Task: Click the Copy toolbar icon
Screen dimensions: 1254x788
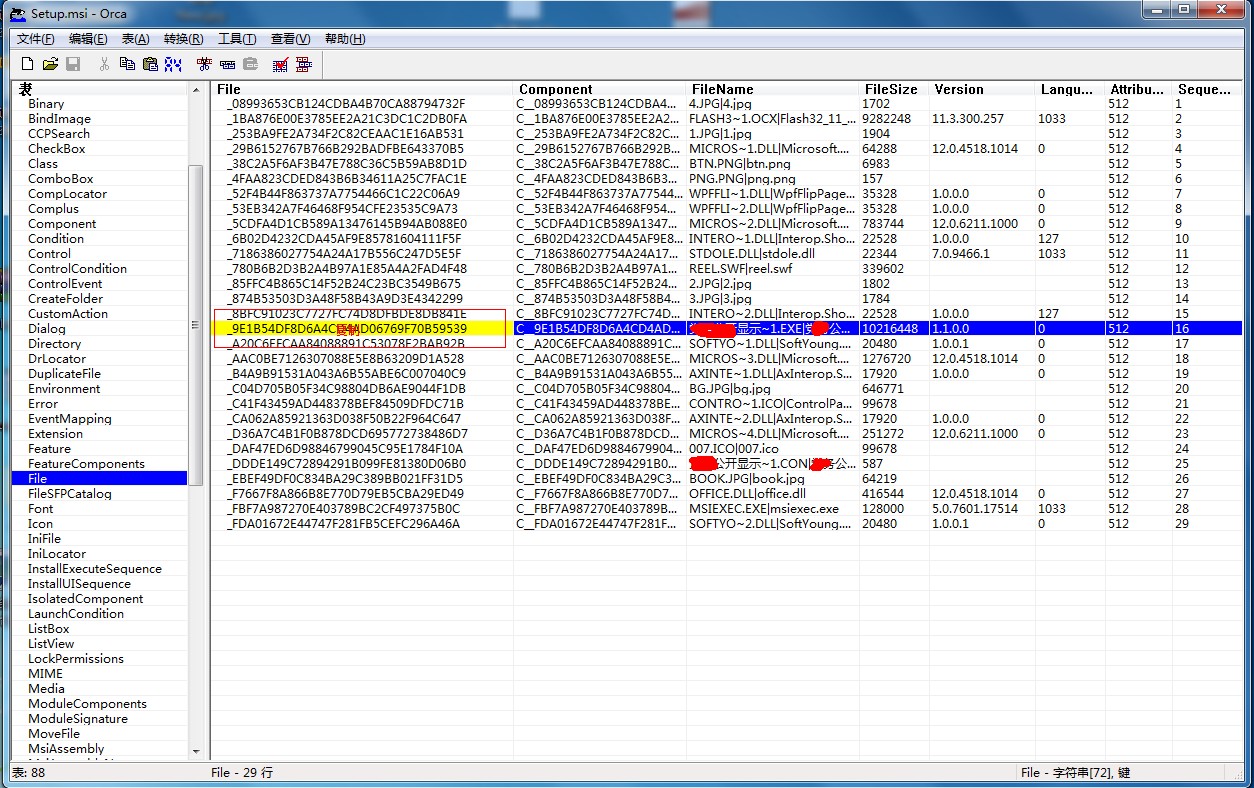Action: pyautogui.click(x=127, y=64)
